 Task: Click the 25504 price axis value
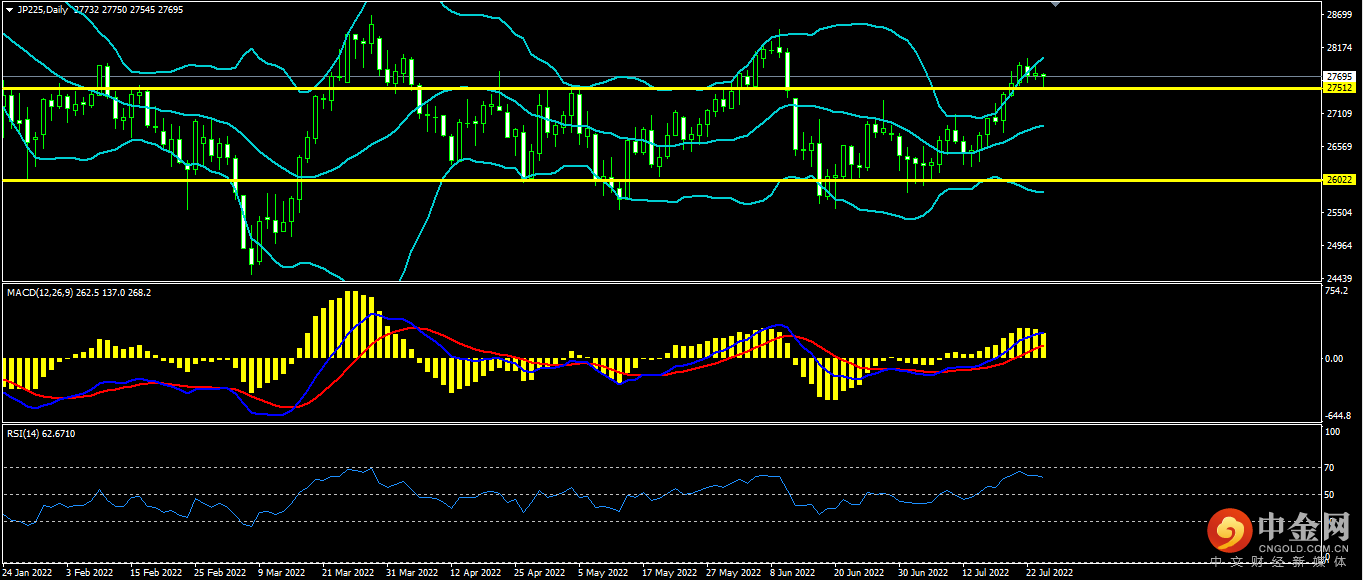point(1339,213)
